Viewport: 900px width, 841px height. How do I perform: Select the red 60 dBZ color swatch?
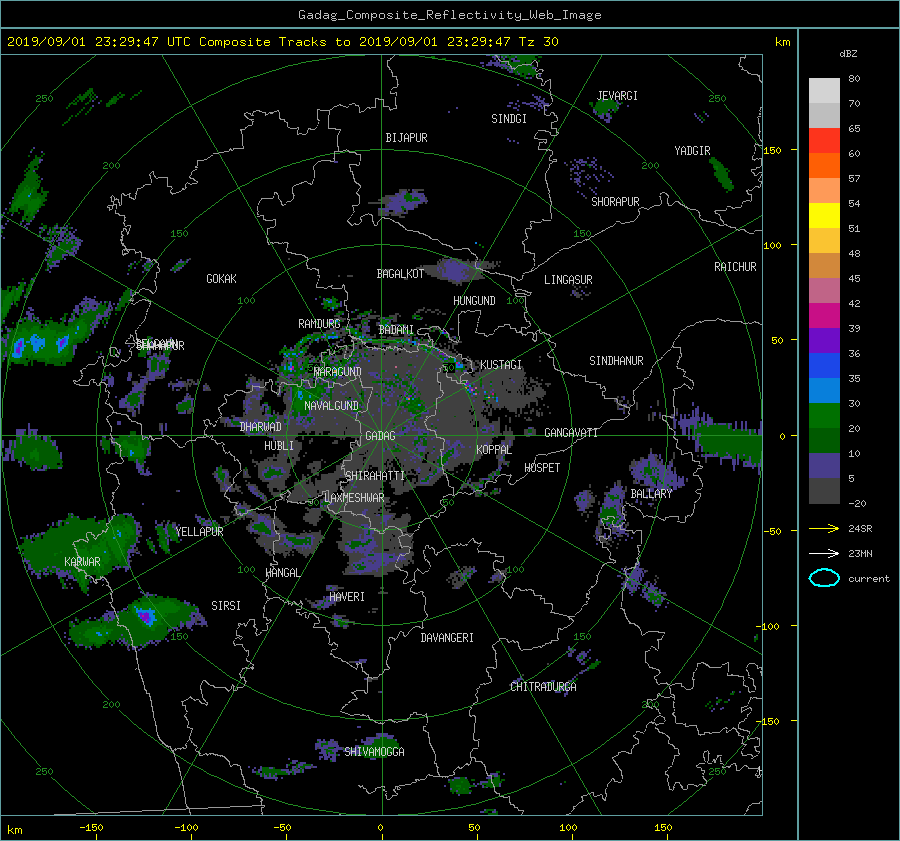[824, 141]
